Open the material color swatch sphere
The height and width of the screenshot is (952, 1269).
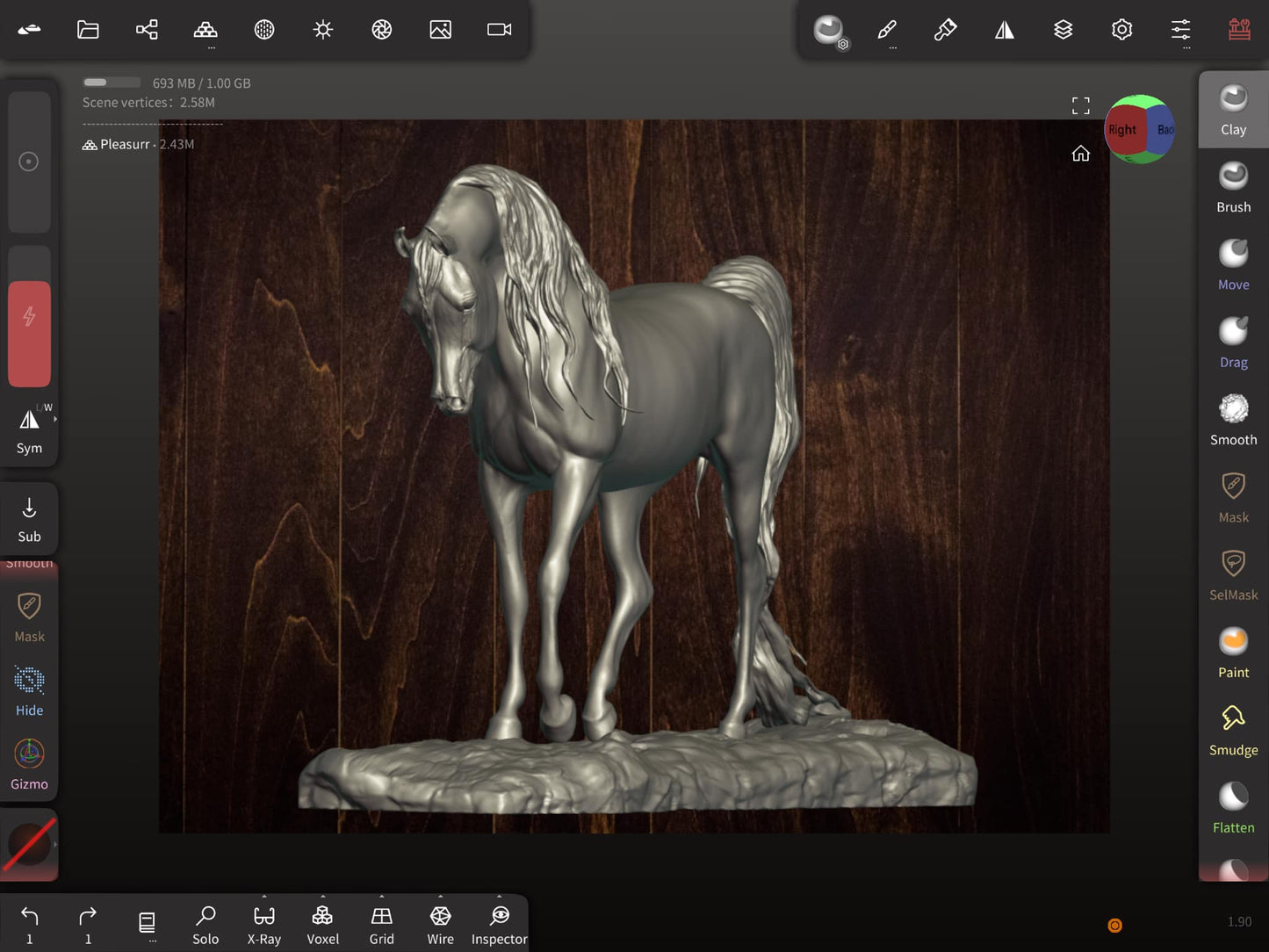[x=29, y=845]
